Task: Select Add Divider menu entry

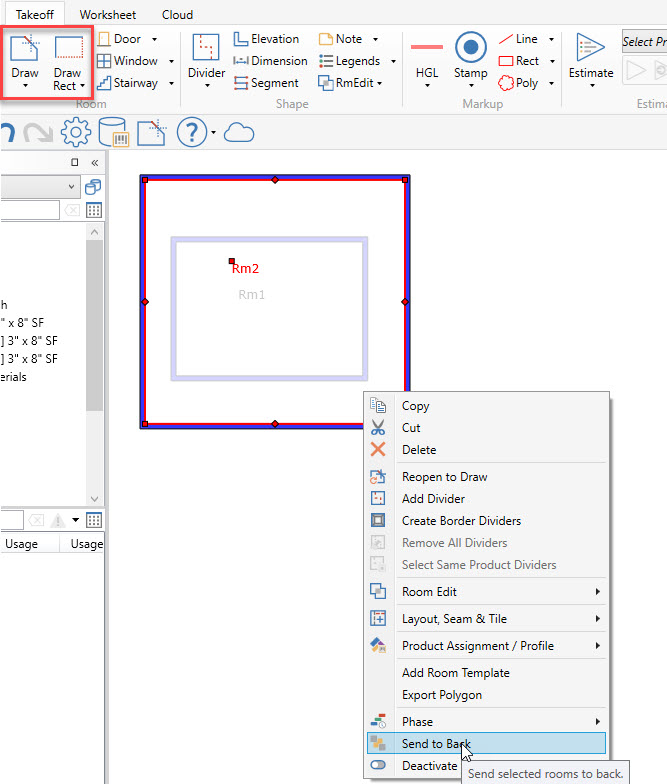Action: click(x=487, y=499)
